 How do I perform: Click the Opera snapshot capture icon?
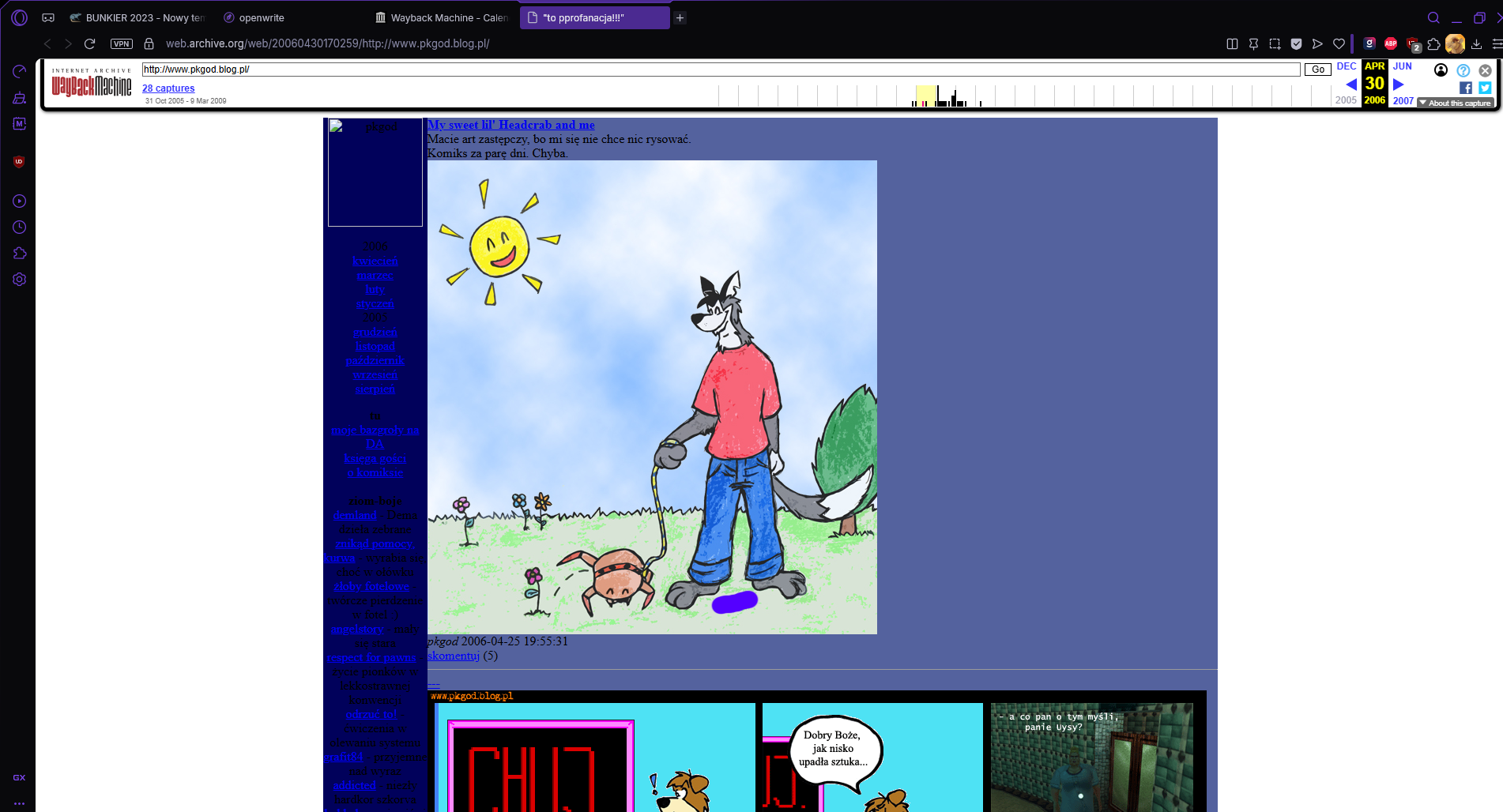point(1275,44)
